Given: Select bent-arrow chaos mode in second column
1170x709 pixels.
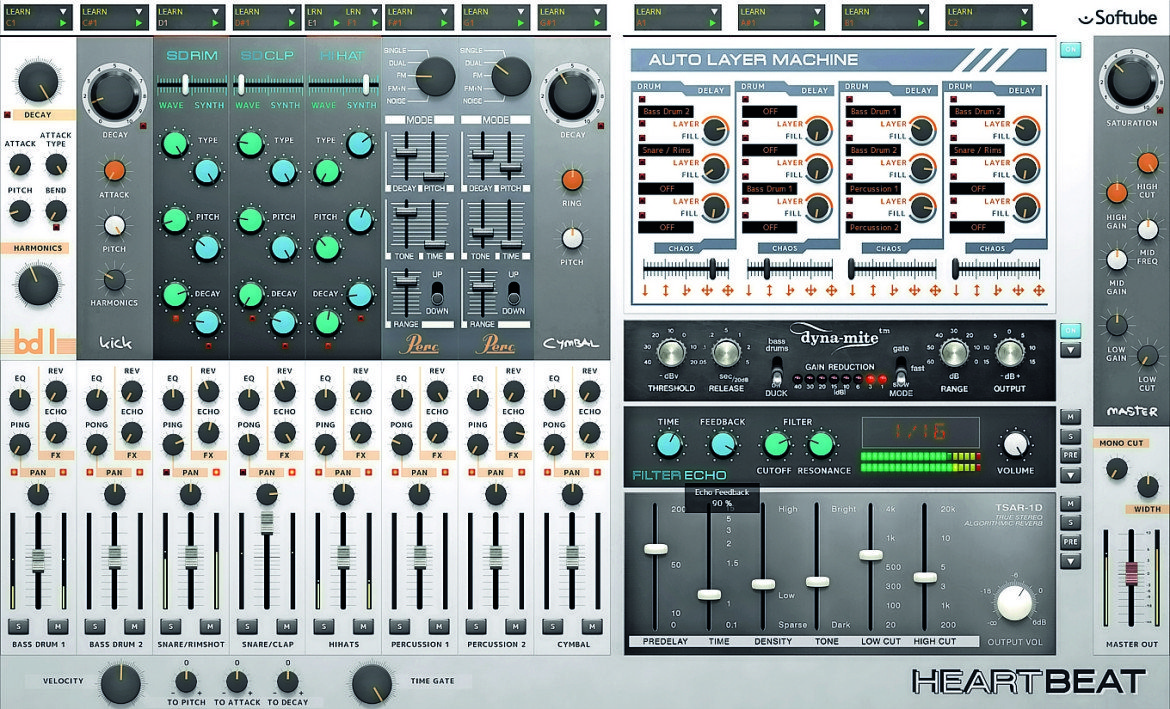Looking at the screenshot, I should coord(790,290).
